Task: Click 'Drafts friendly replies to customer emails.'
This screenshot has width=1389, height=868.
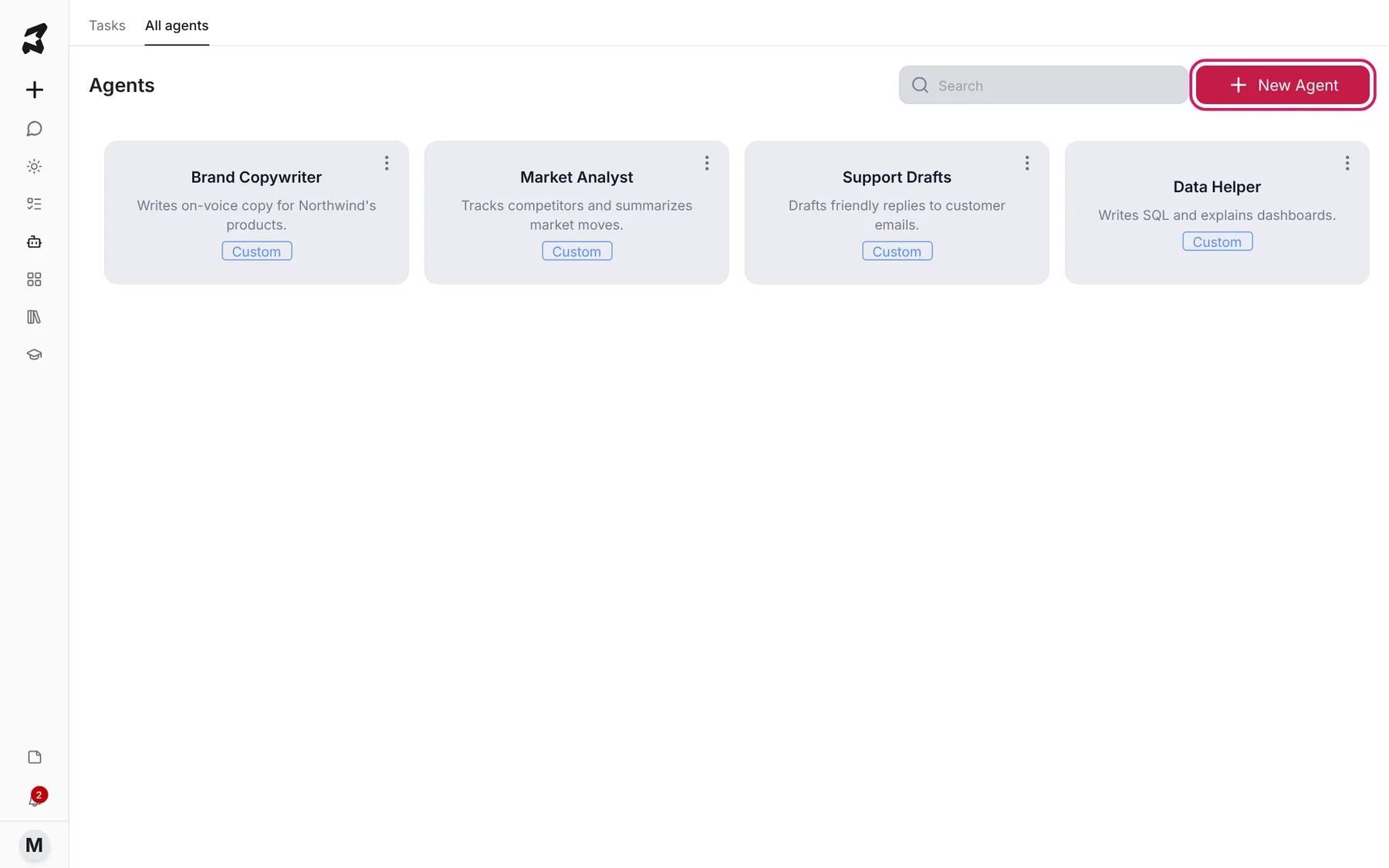Action: click(897, 215)
